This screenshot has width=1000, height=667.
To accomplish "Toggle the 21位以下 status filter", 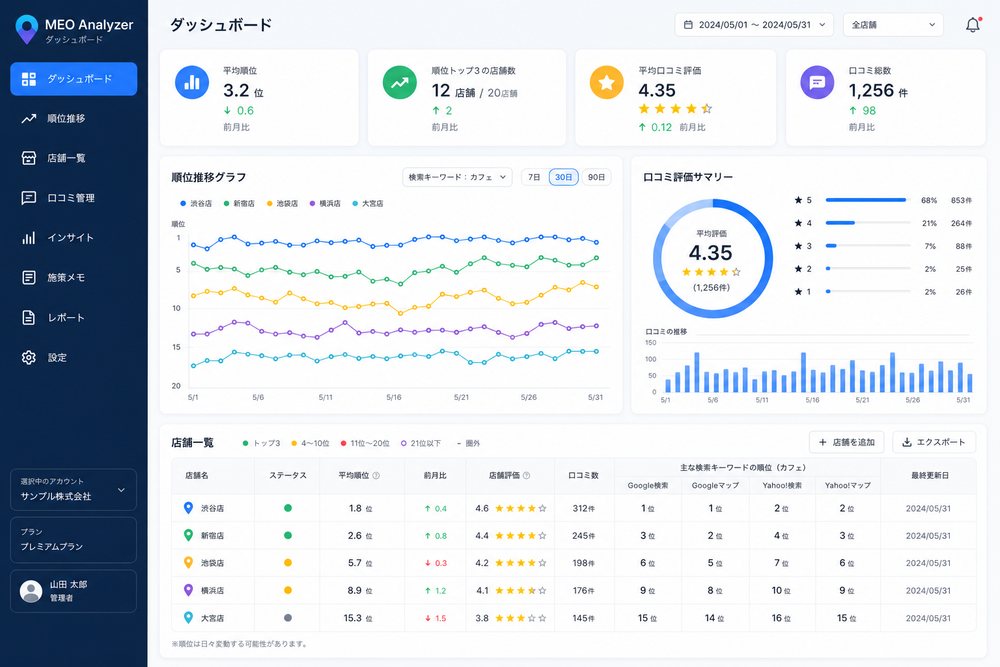I will [420, 443].
